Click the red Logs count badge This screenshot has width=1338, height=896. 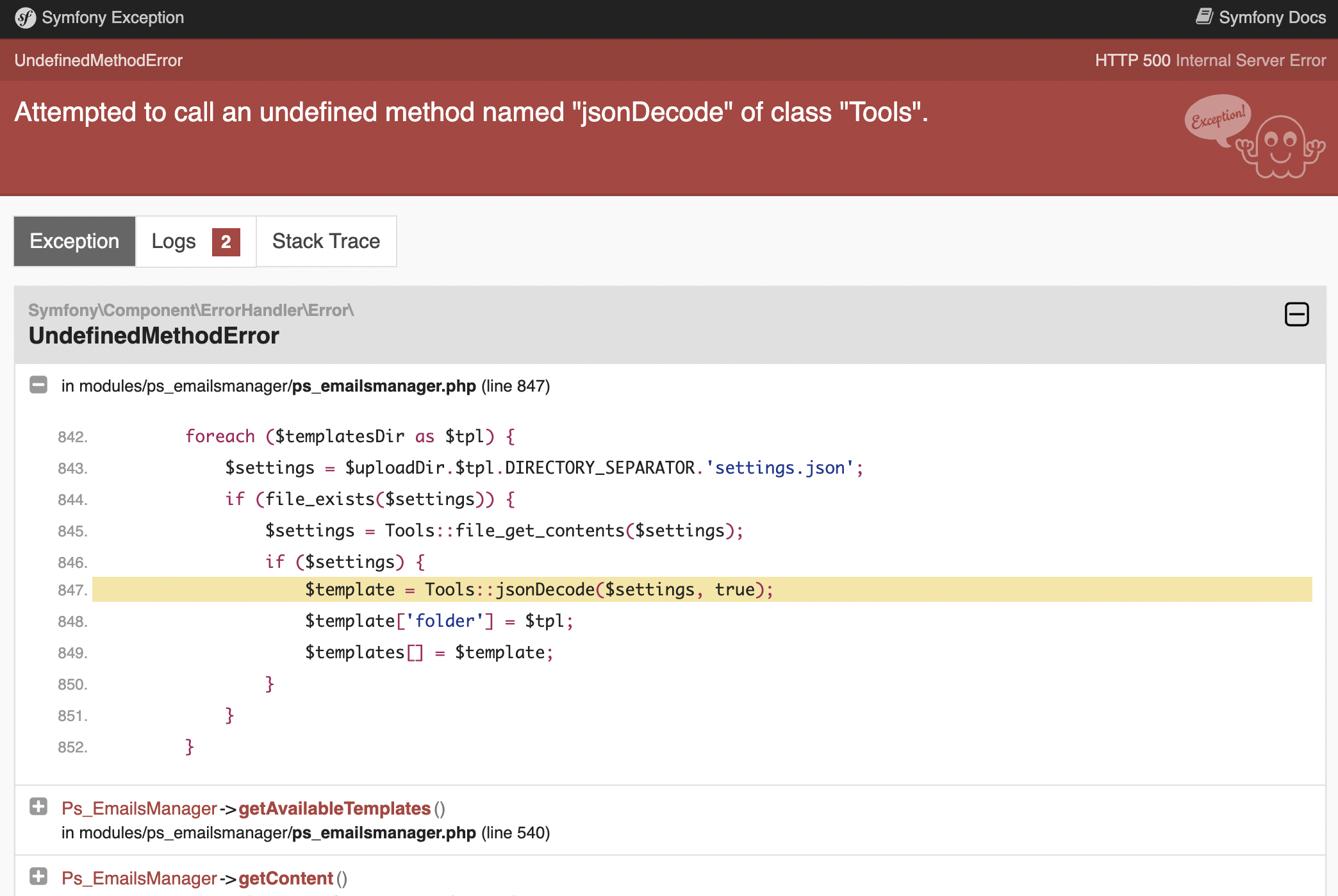226,242
